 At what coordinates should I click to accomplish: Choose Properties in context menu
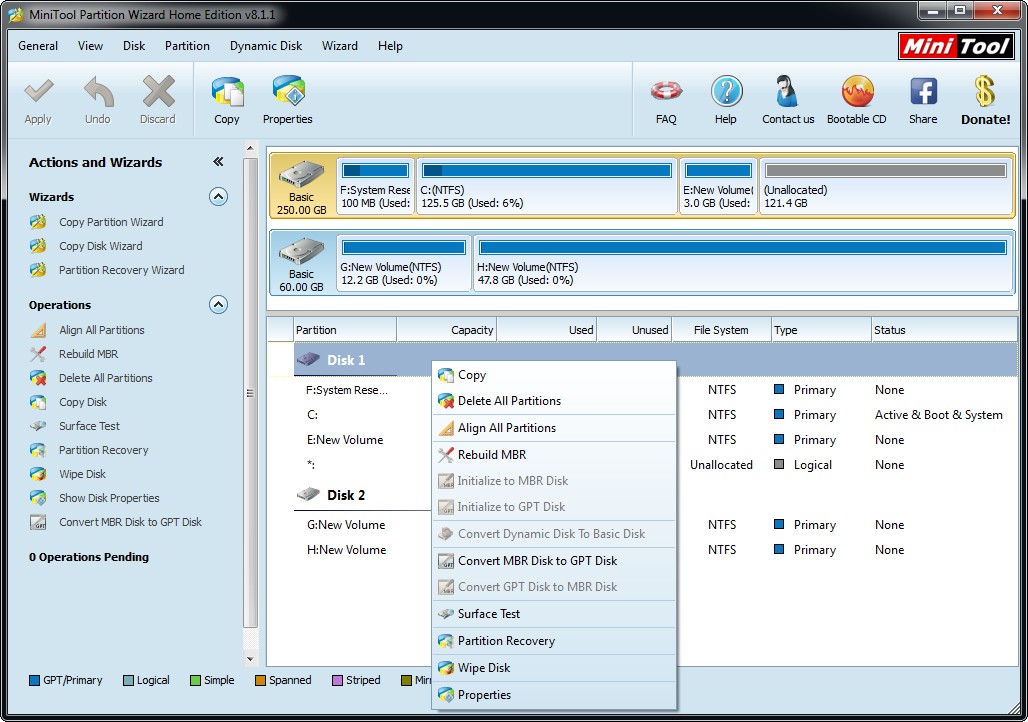click(x=554, y=694)
